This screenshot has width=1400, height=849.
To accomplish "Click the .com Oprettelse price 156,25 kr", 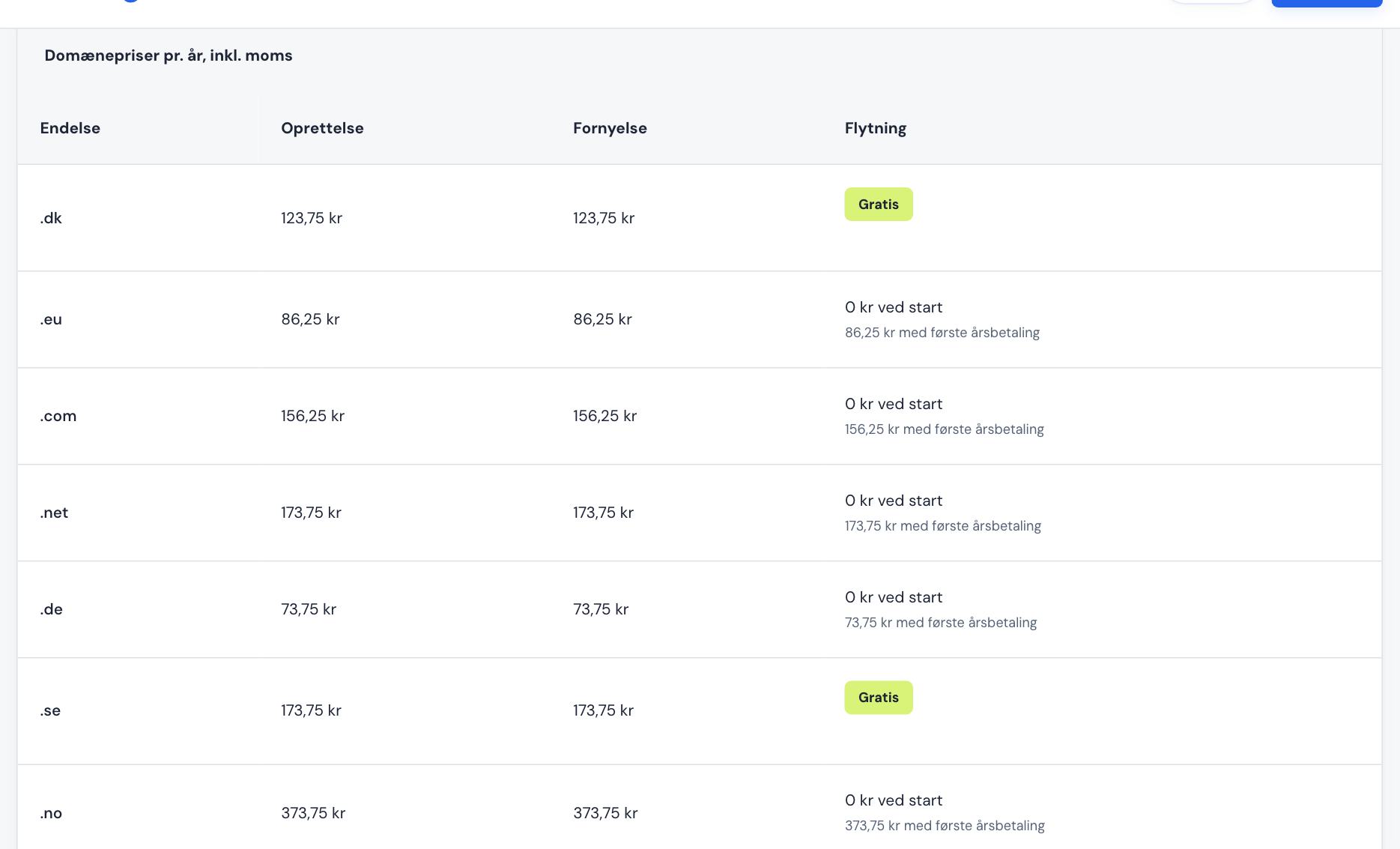I will point(312,416).
